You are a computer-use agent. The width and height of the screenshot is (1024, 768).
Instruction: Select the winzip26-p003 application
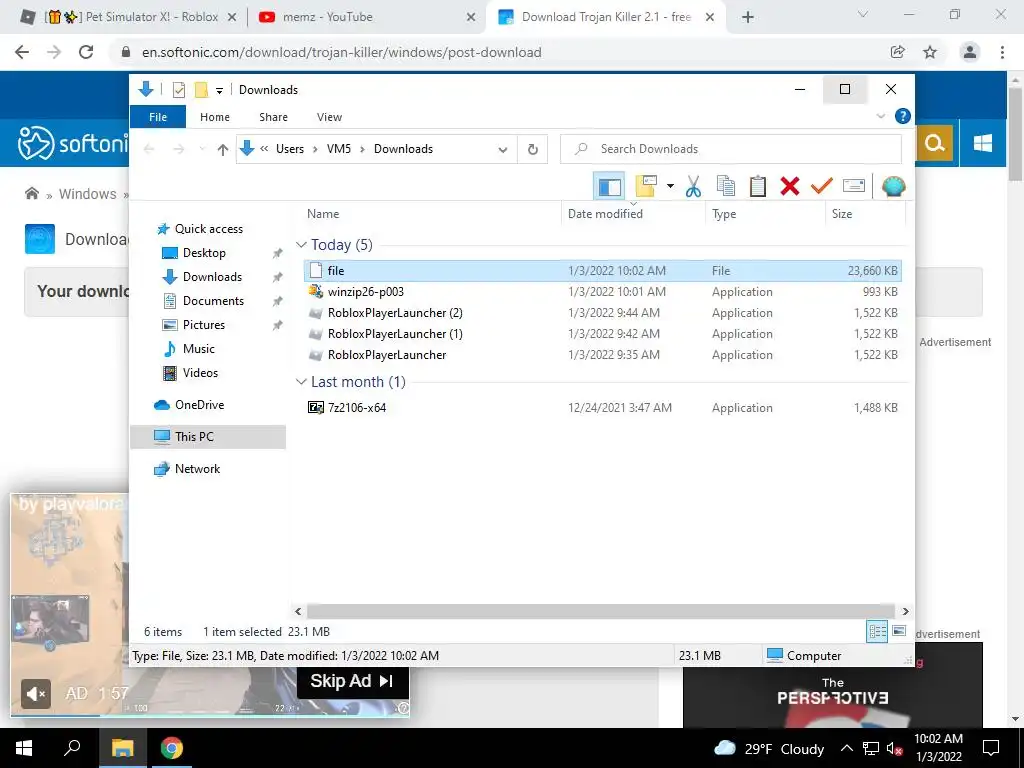[x=603, y=292]
